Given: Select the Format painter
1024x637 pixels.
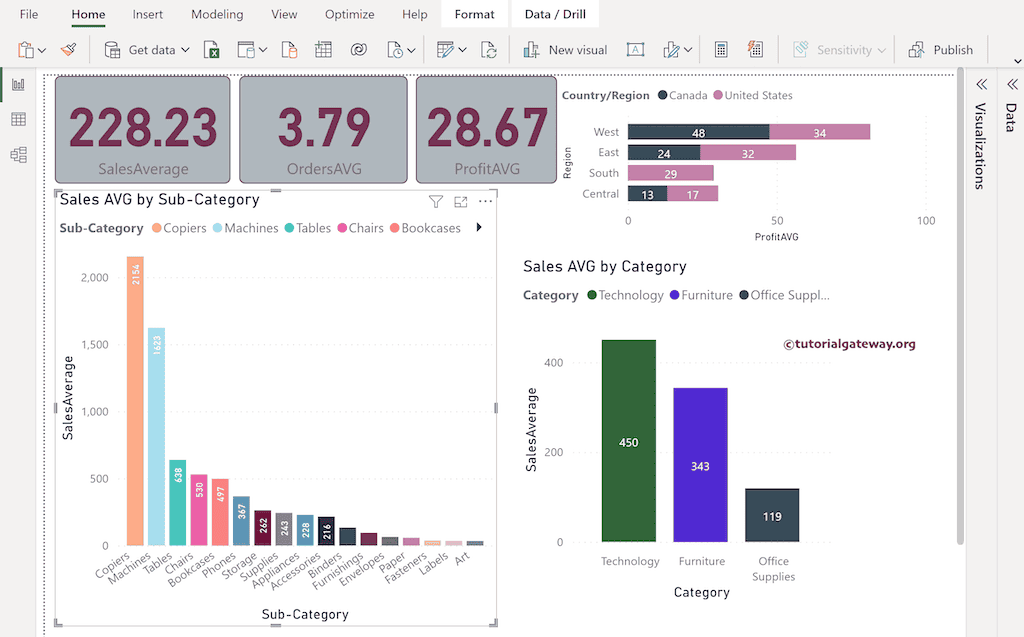Looking at the screenshot, I should tap(68, 49).
